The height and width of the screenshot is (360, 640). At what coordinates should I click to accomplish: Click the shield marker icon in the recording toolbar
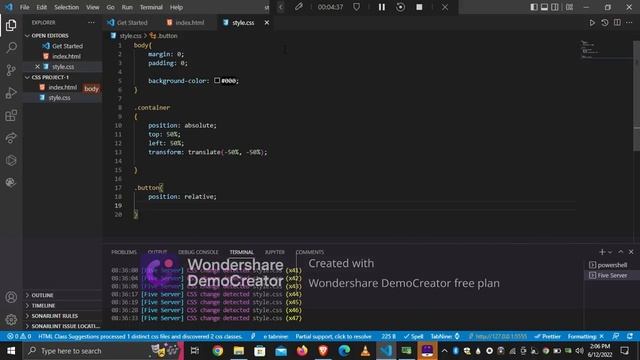coord(356,7)
